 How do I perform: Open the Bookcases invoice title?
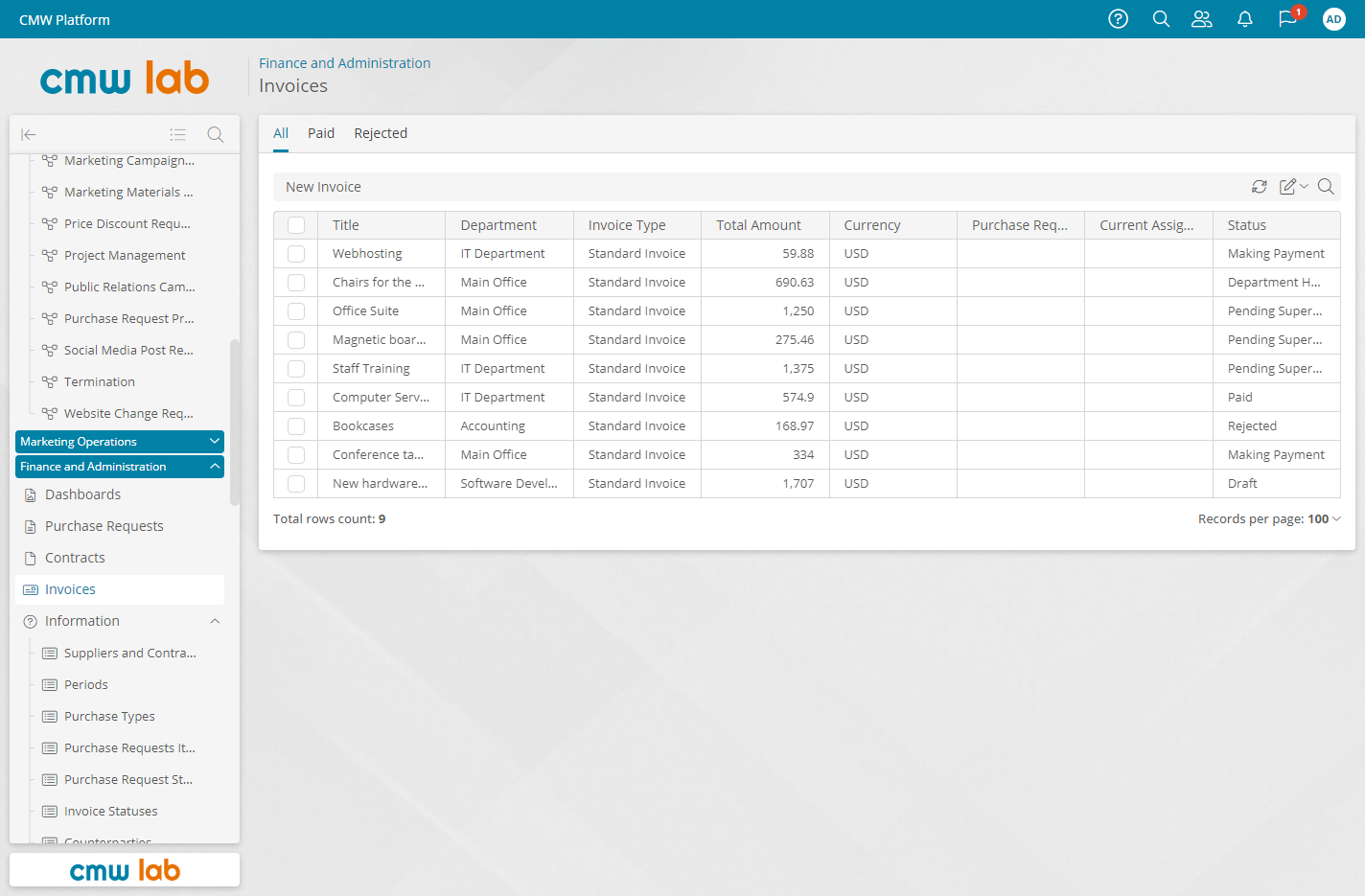click(363, 426)
